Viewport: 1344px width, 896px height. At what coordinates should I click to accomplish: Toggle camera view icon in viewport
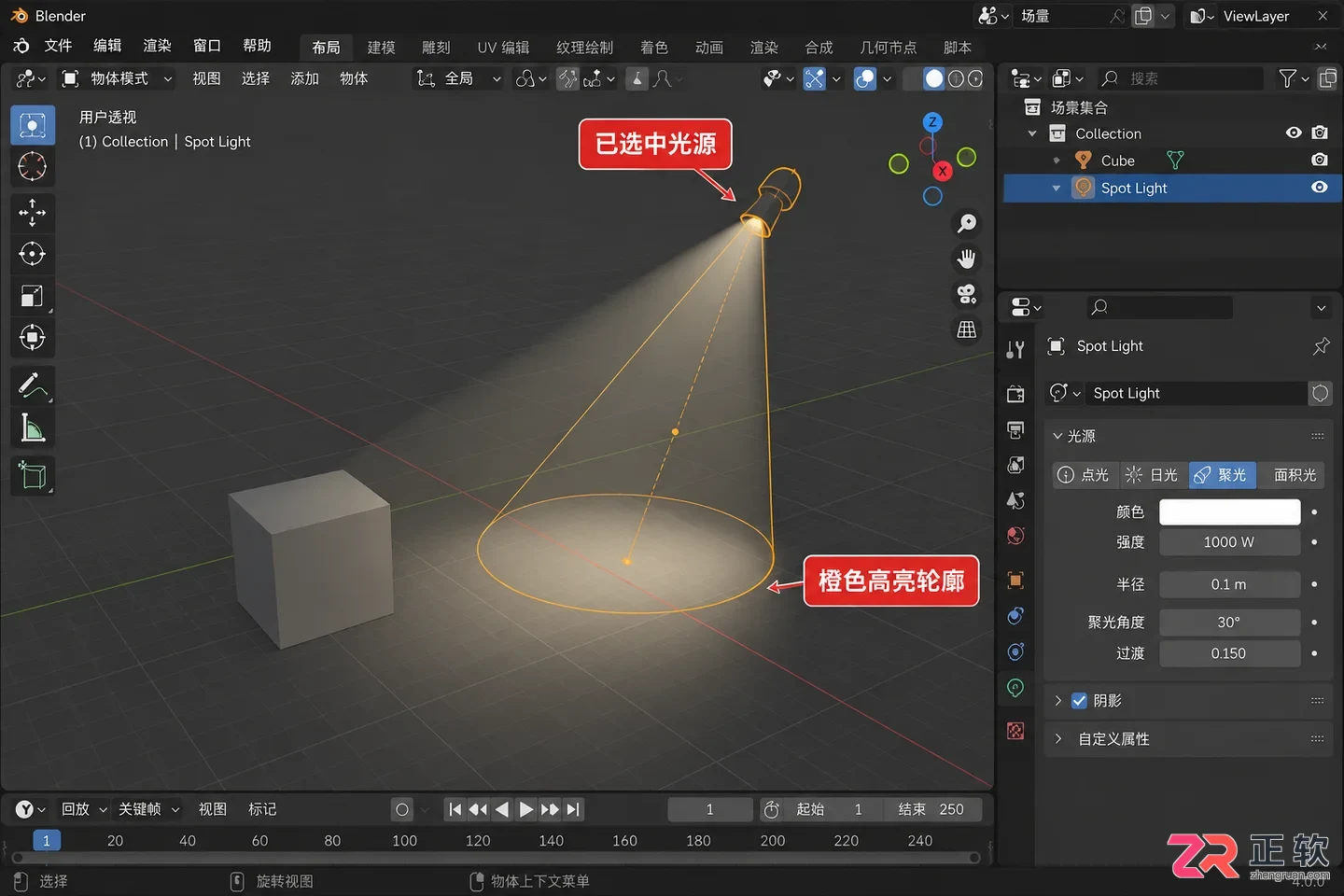967,294
